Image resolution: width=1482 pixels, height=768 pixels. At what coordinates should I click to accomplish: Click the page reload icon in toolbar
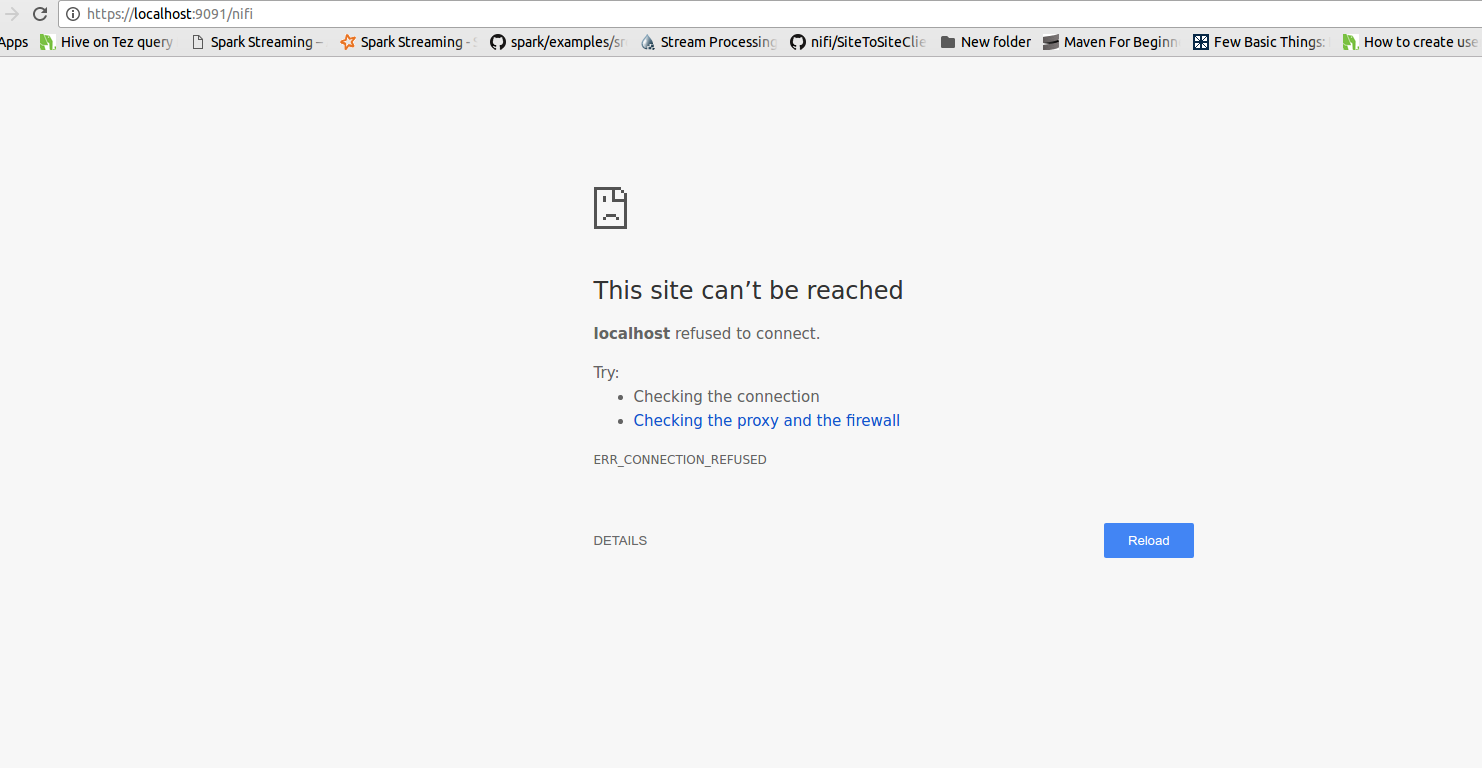[x=39, y=14]
